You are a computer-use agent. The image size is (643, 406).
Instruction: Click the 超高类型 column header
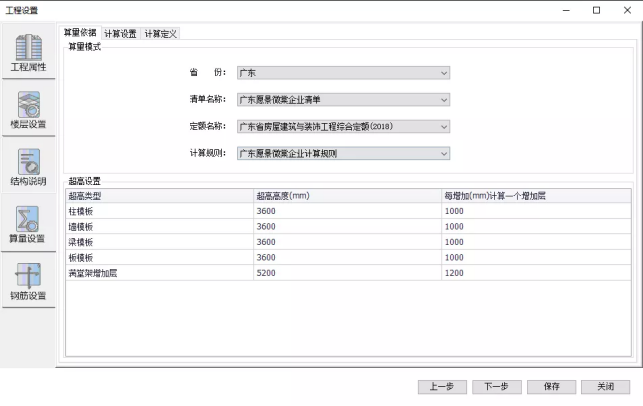[x=158, y=196]
